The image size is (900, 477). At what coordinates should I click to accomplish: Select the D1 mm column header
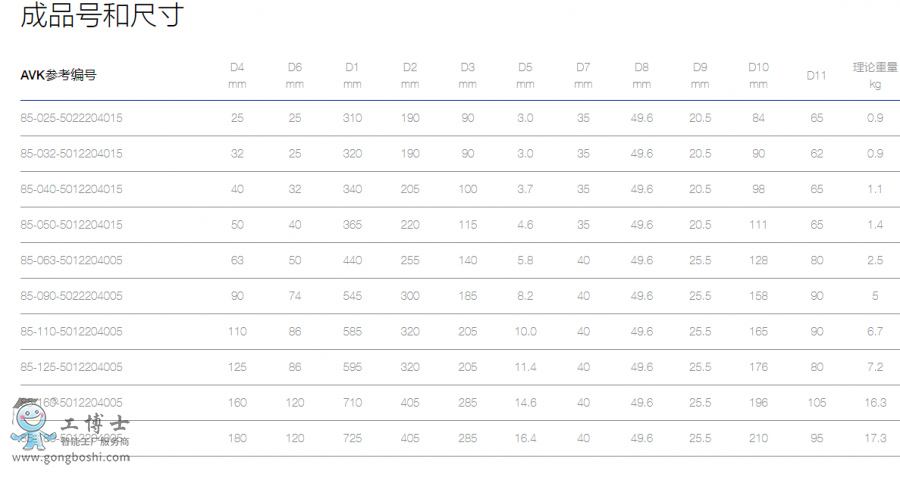(352, 75)
